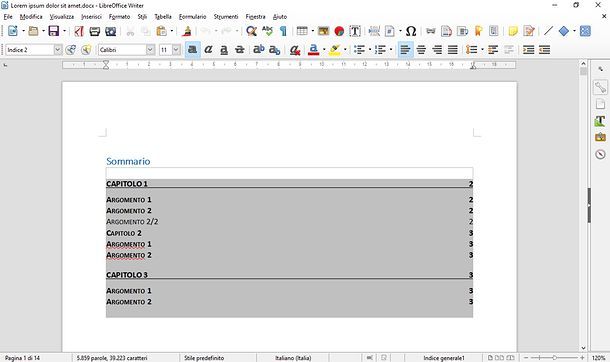Open paragraph style dropdown showing Indice 2
Screen dimensions: 610x362
(58, 50)
